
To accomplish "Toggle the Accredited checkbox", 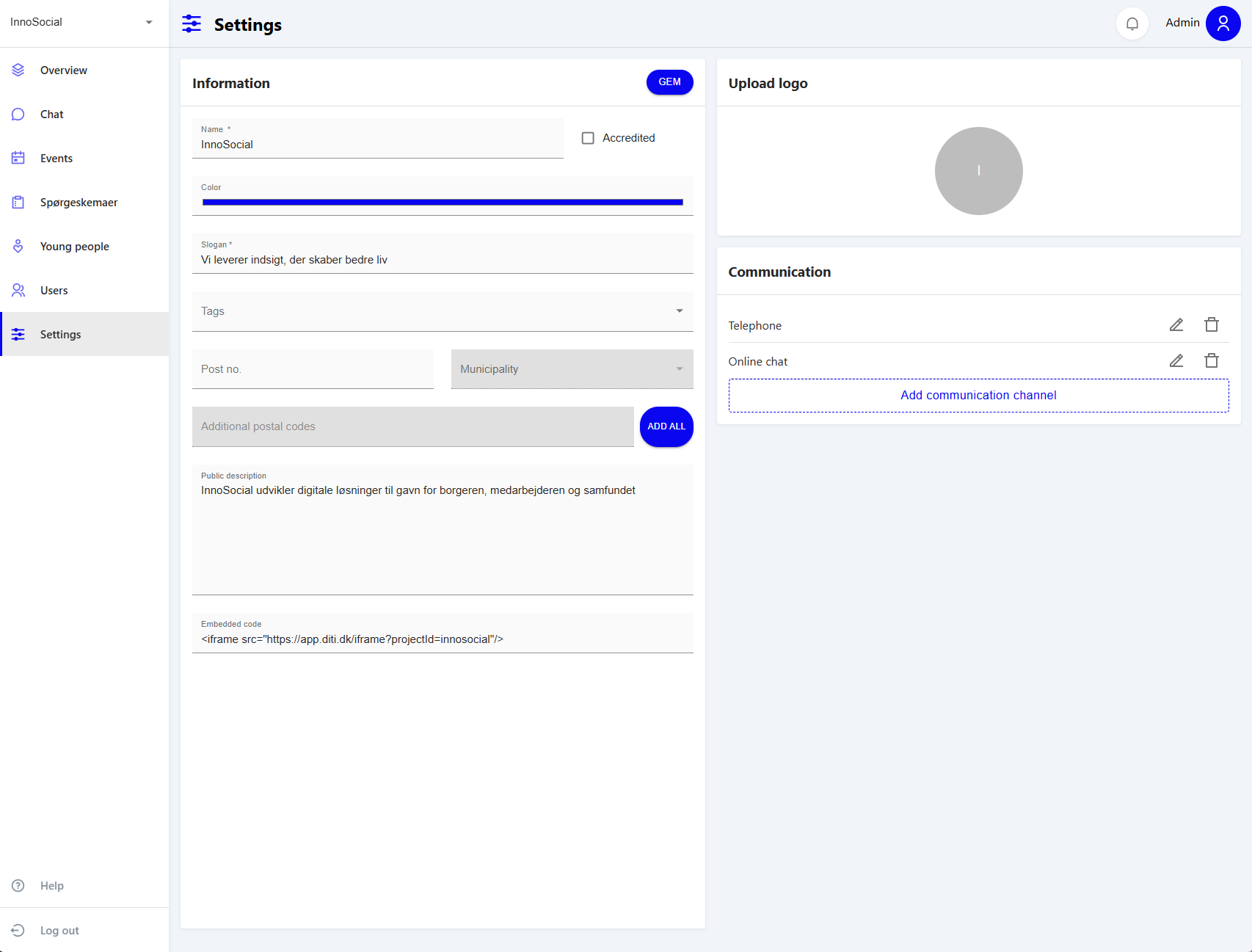I will point(588,138).
